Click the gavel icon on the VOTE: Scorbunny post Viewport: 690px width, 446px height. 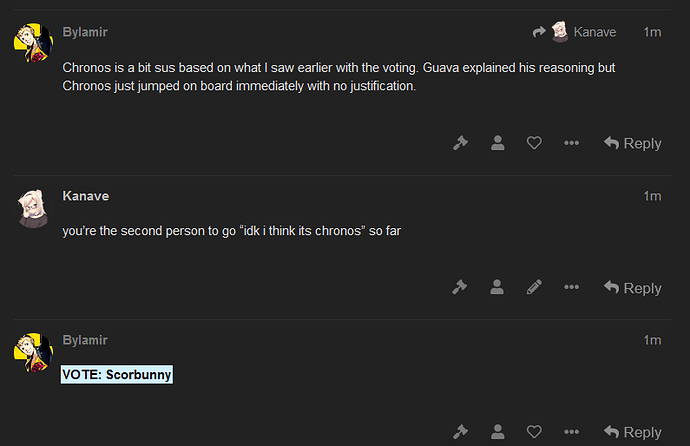tap(460, 432)
